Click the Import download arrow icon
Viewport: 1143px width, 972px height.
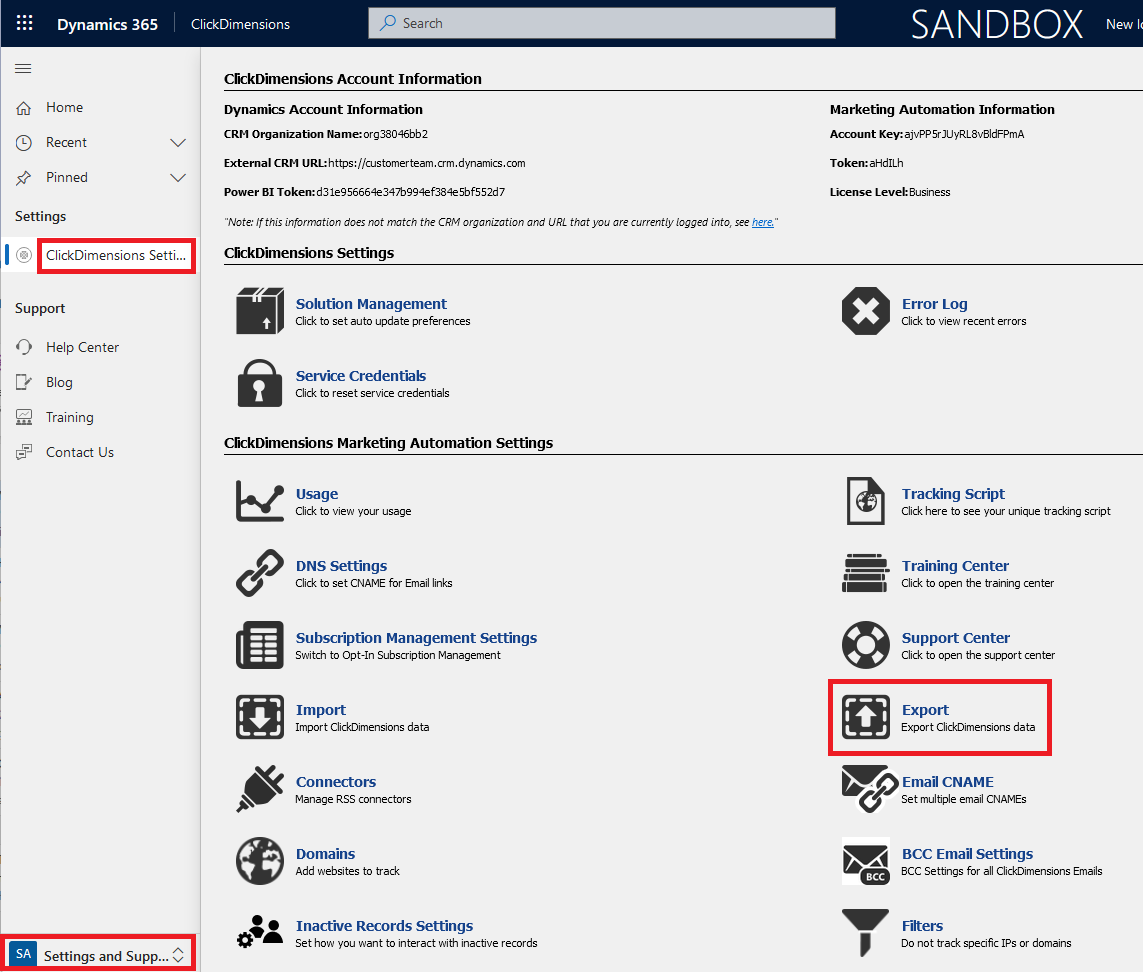(x=260, y=717)
